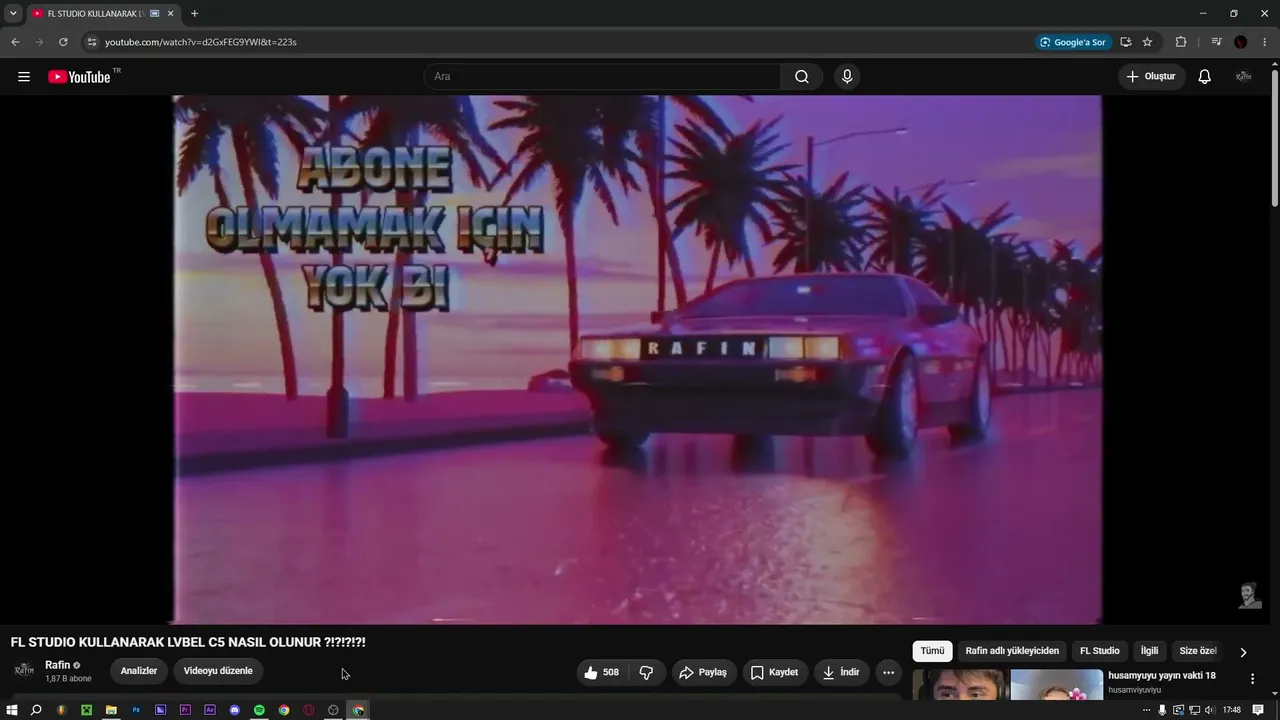The image size is (1280, 720).
Task: Open the Windows notification center
Action: click(1258, 710)
